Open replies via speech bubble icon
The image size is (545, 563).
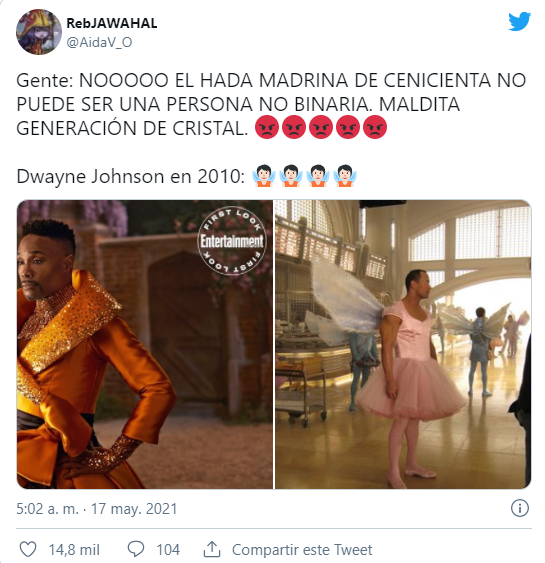pos(136,549)
